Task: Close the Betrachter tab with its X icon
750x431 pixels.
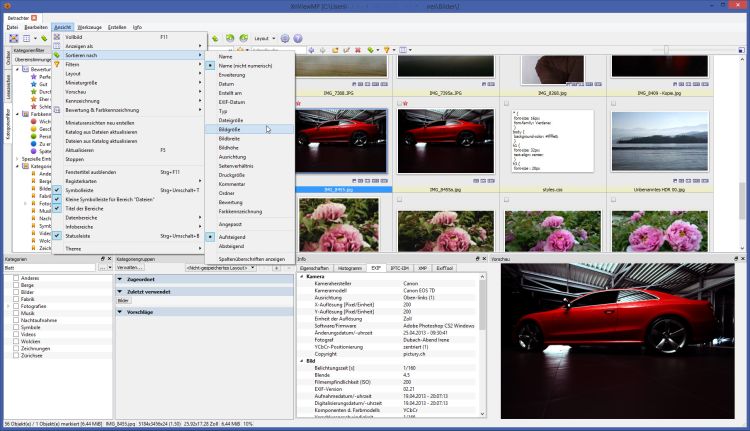Action: 34,18
